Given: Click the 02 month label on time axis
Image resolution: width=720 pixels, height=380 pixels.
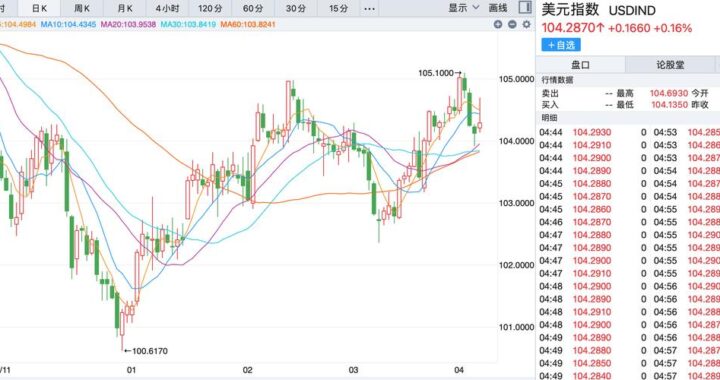Looking at the screenshot, I should pos(248,370).
